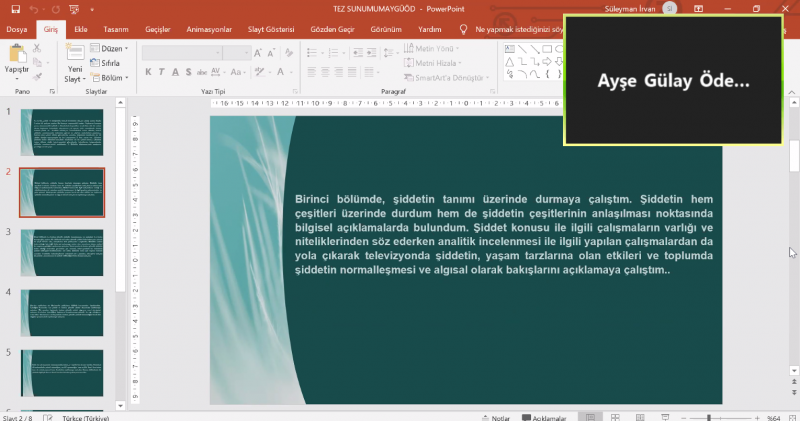Open the Düzen (Layout) dropdown

coord(109,47)
